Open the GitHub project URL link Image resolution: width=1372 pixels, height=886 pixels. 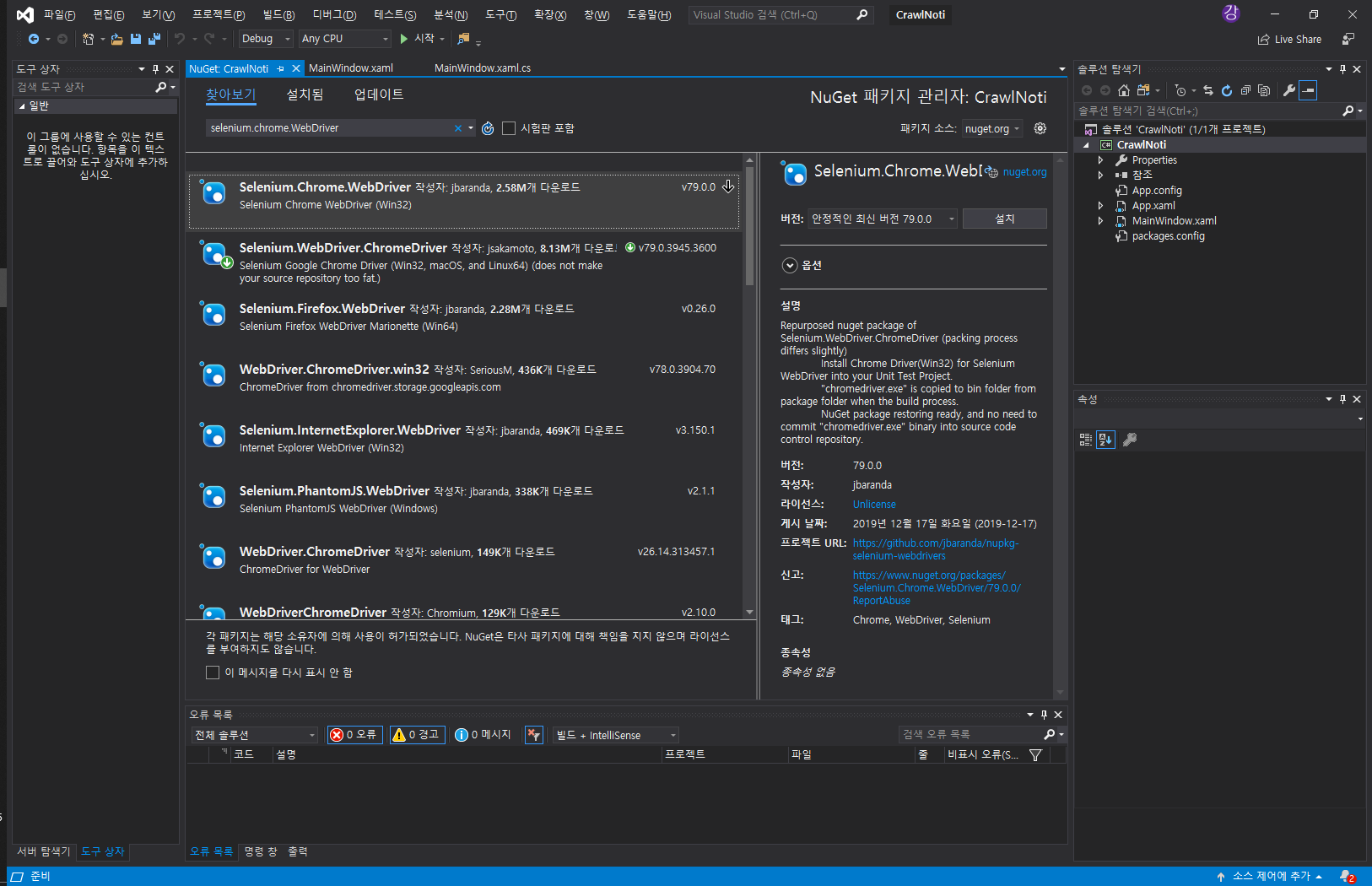point(936,549)
